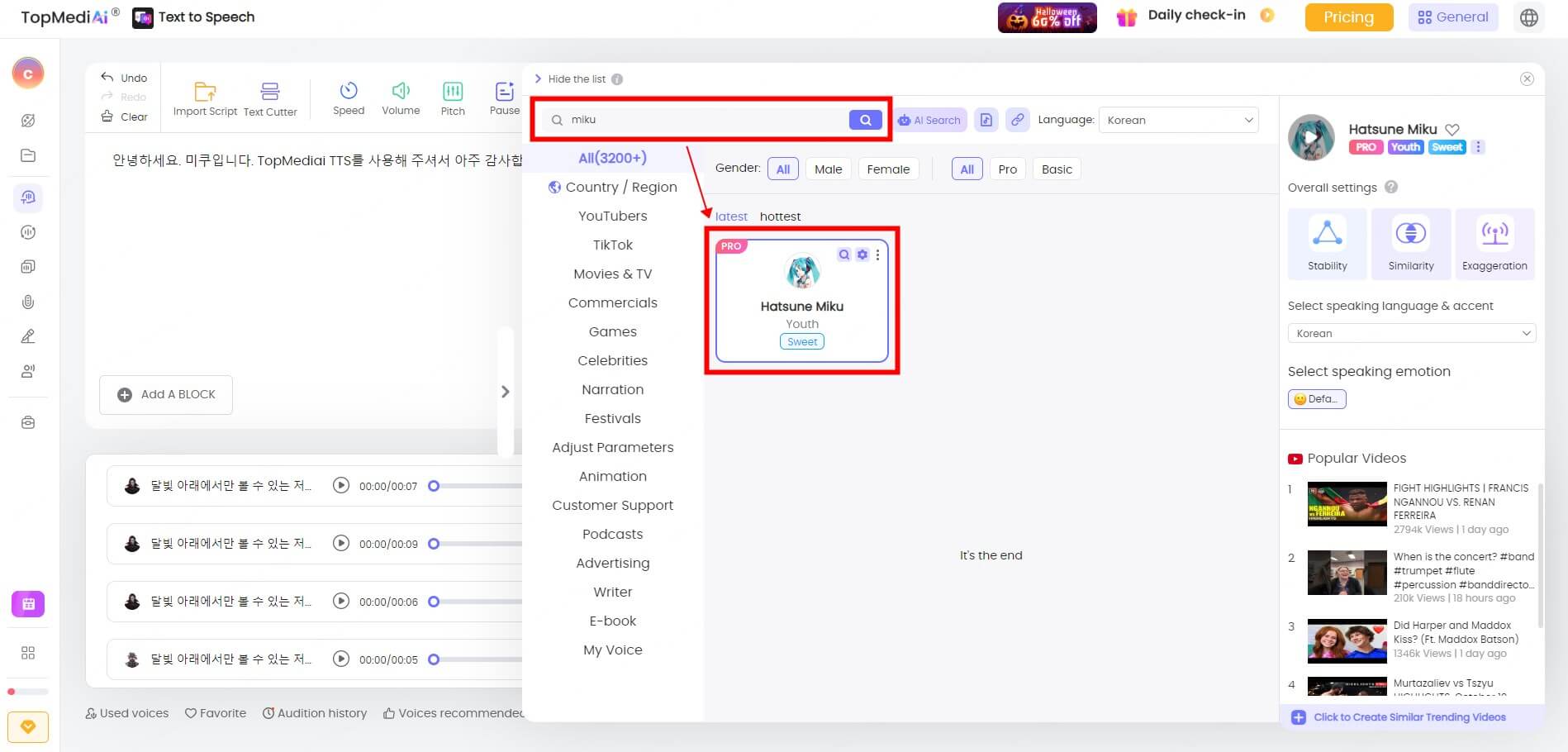The image size is (1568, 752).
Task: Play the 00:00/00:09 audio clip
Action: (340, 544)
